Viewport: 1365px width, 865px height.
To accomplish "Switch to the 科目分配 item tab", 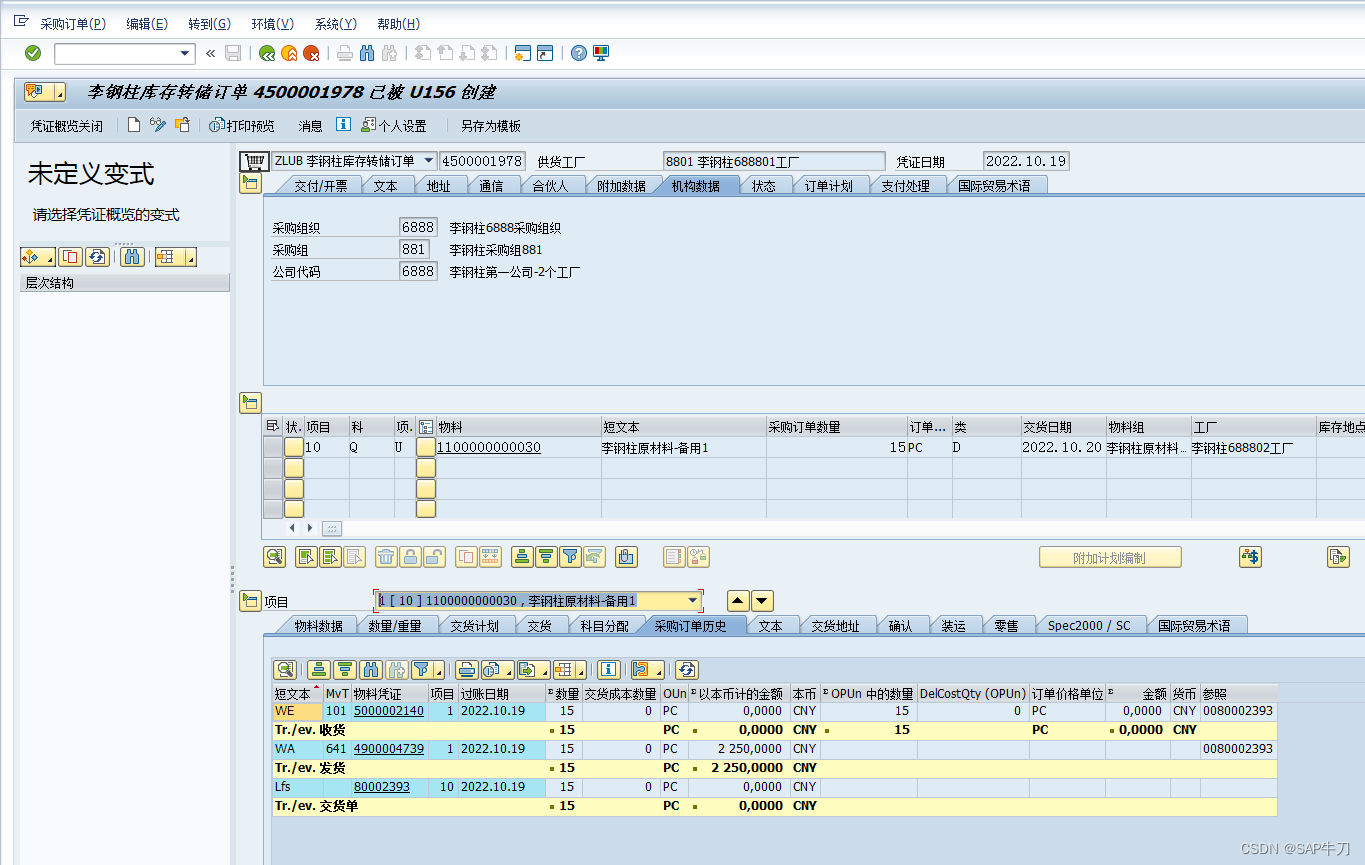I will point(604,626).
